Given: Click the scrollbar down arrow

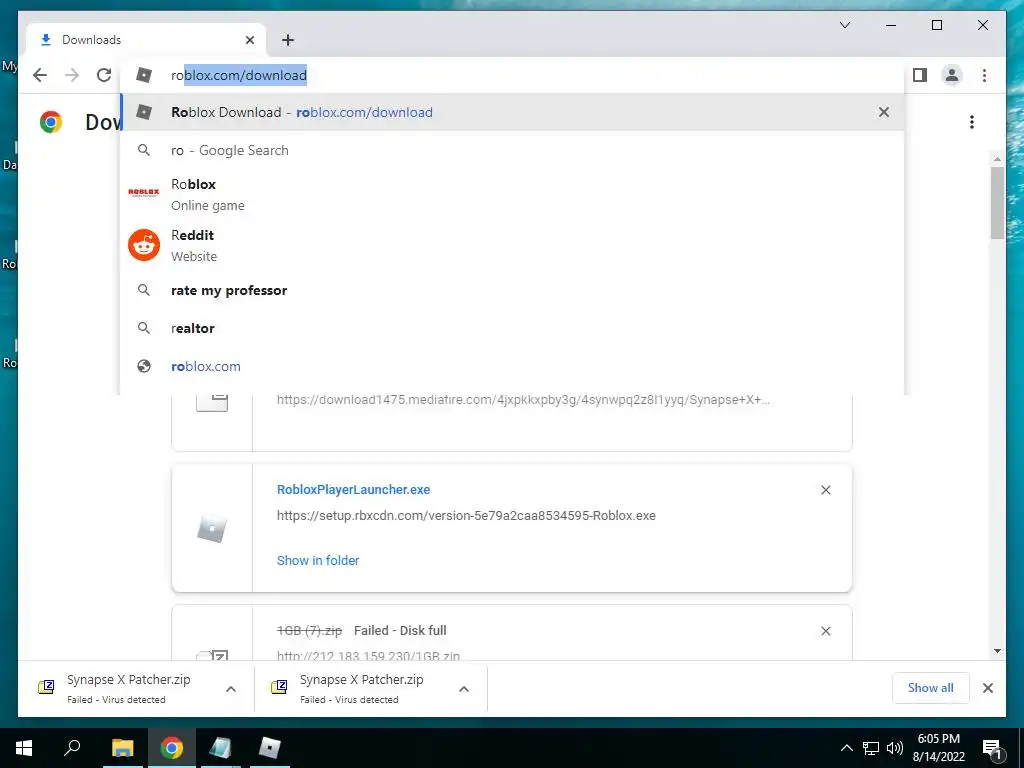Looking at the screenshot, I should (997, 651).
